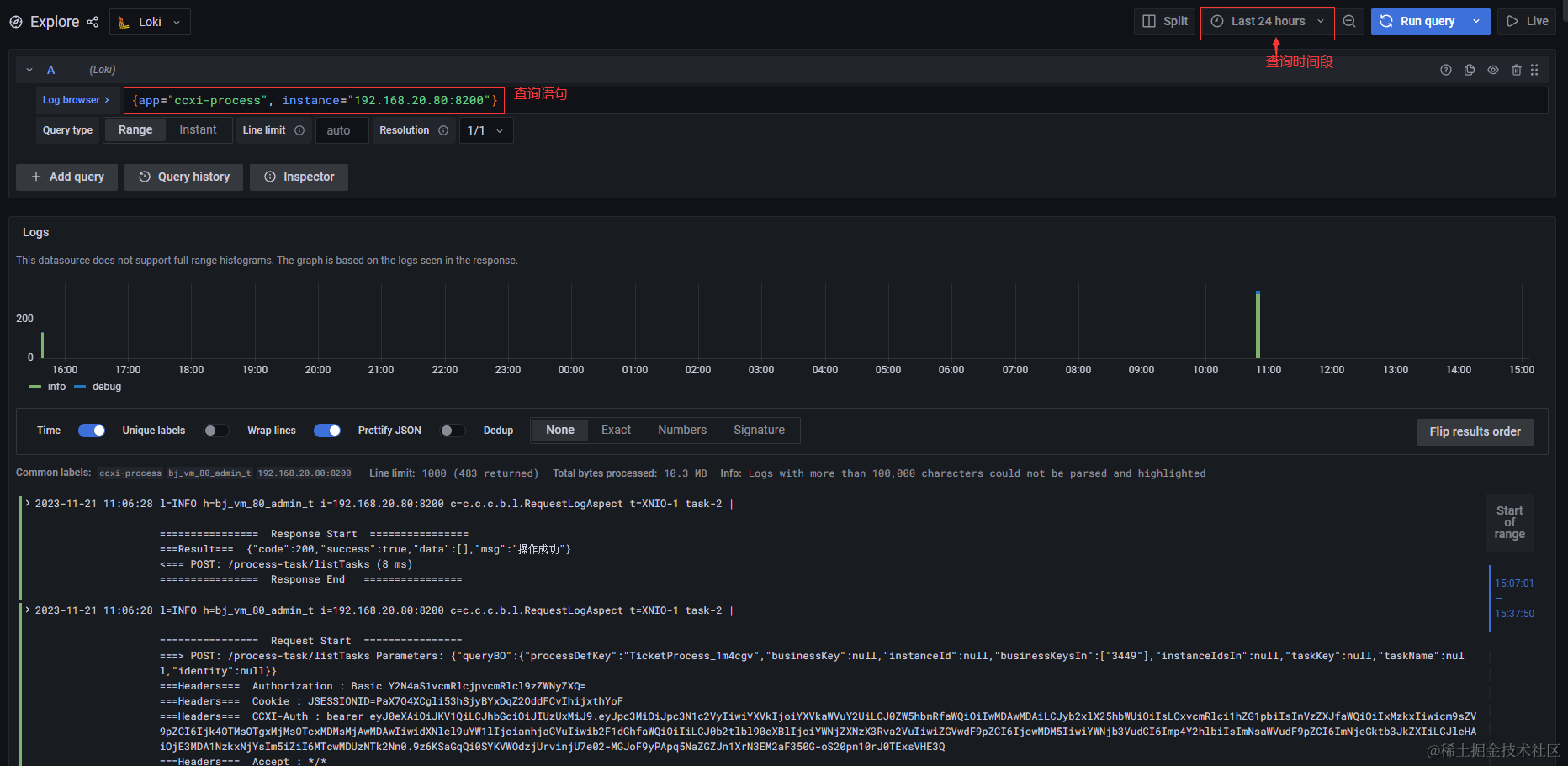The height and width of the screenshot is (766, 1568).
Task: Click the green bar at 11:00 in histogram
Action: coord(1258,325)
